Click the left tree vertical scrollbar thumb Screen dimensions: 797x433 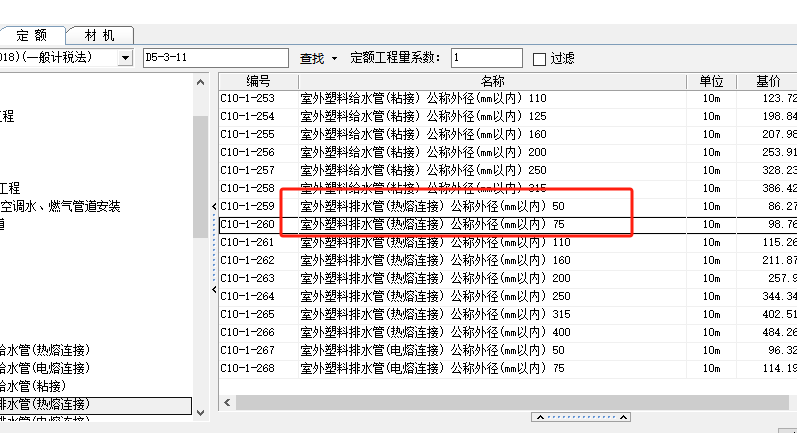pyautogui.click(x=200, y=177)
